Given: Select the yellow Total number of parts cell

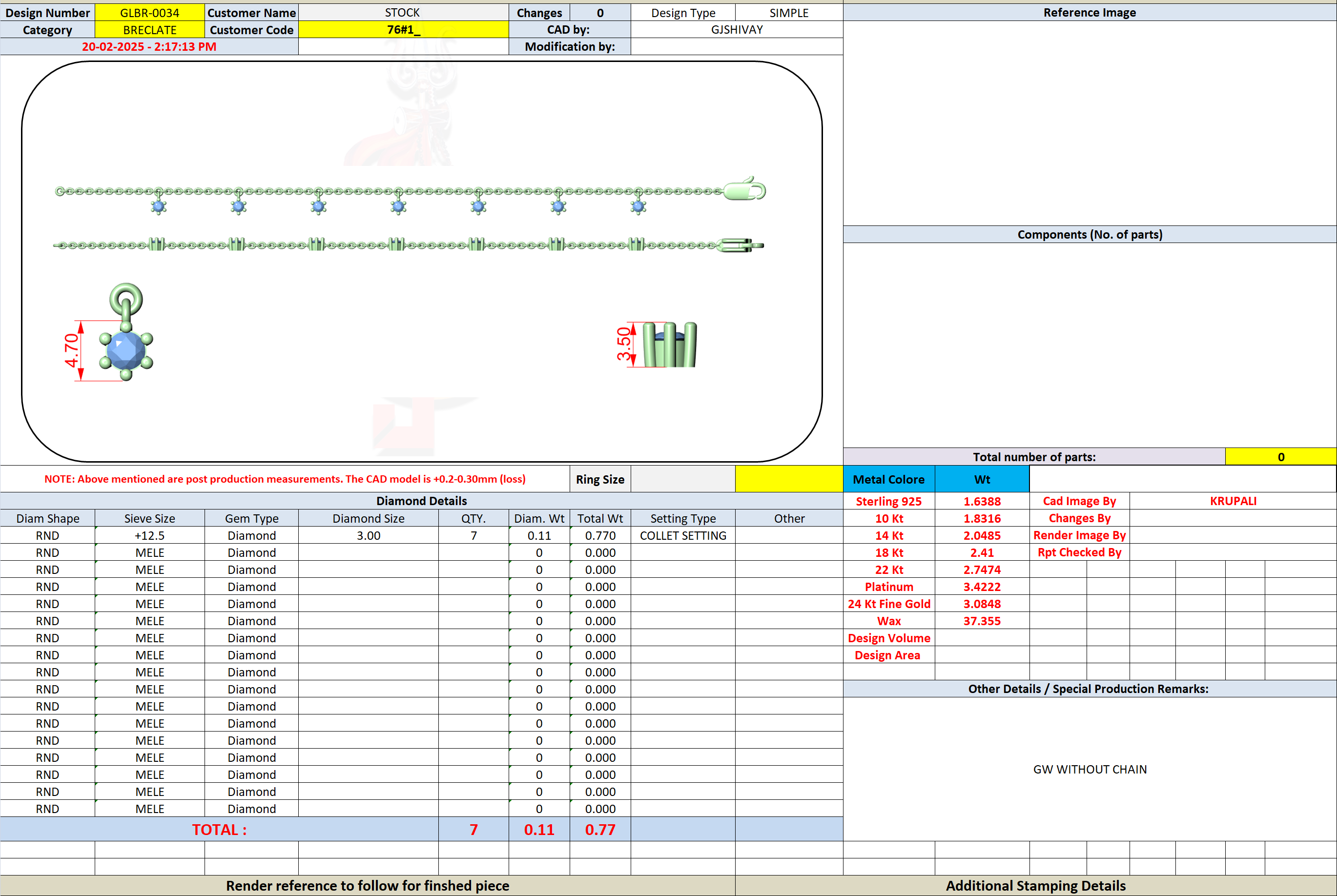Looking at the screenshot, I should pyautogui.click(x=1280, y=457).
